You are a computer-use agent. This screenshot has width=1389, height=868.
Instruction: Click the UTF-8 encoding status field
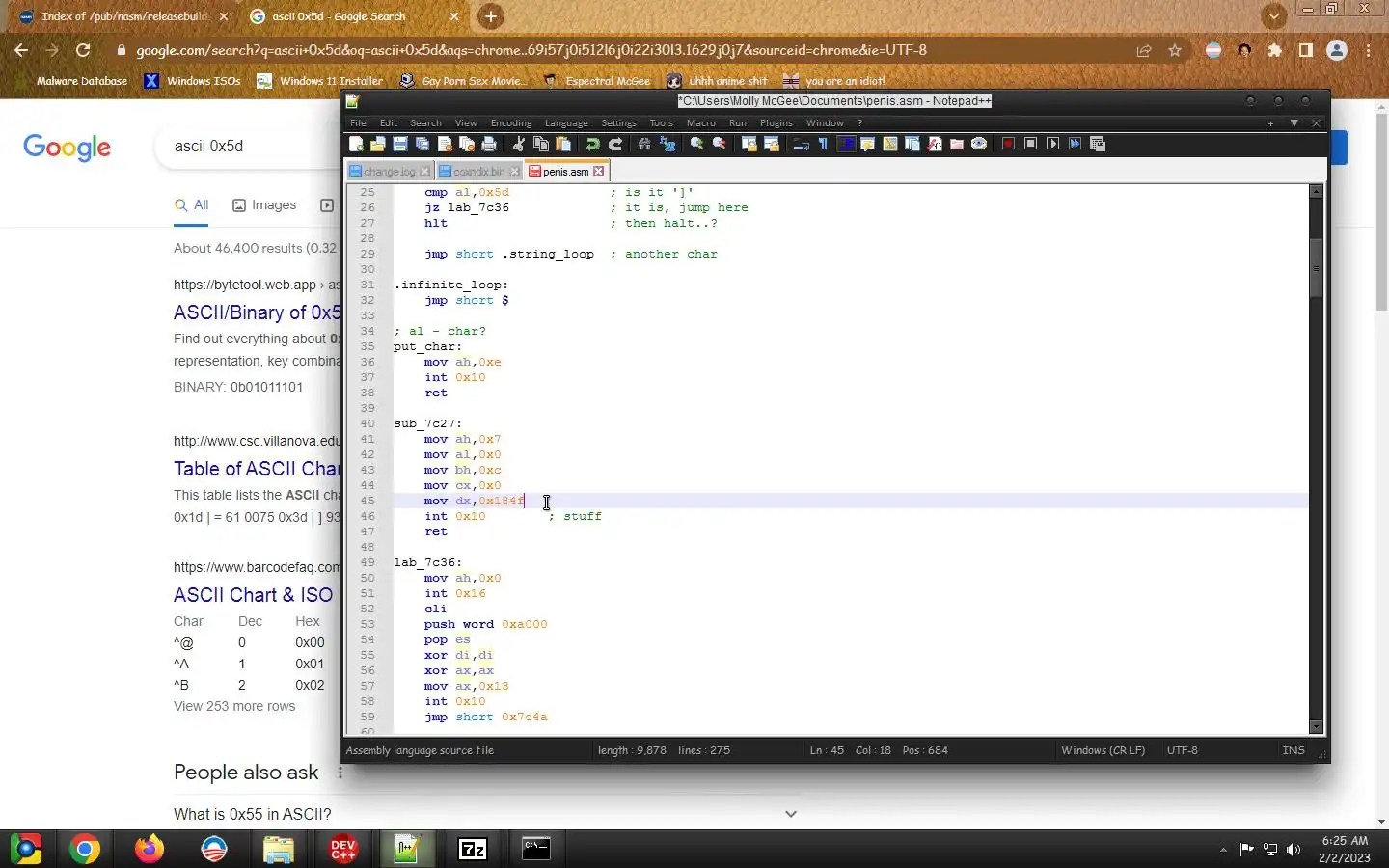point(1182,750)
